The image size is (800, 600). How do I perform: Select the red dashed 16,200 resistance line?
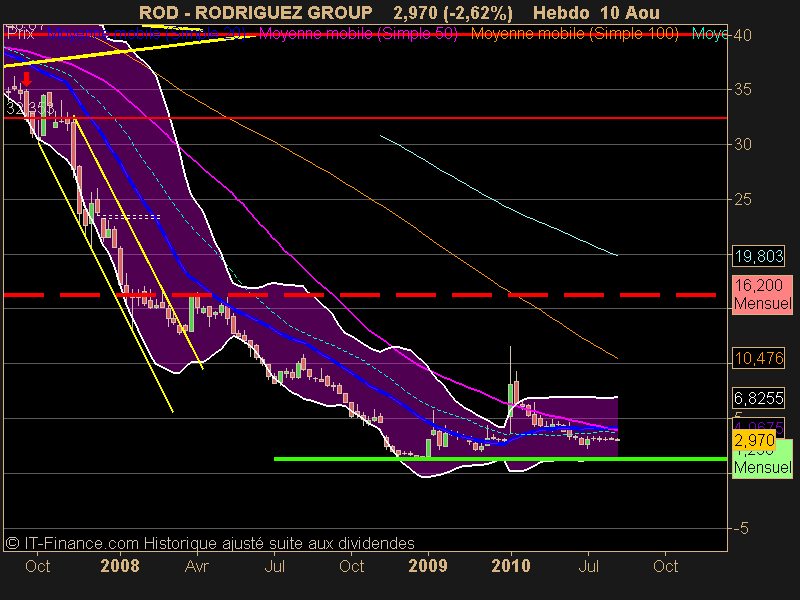click(360, 295)
